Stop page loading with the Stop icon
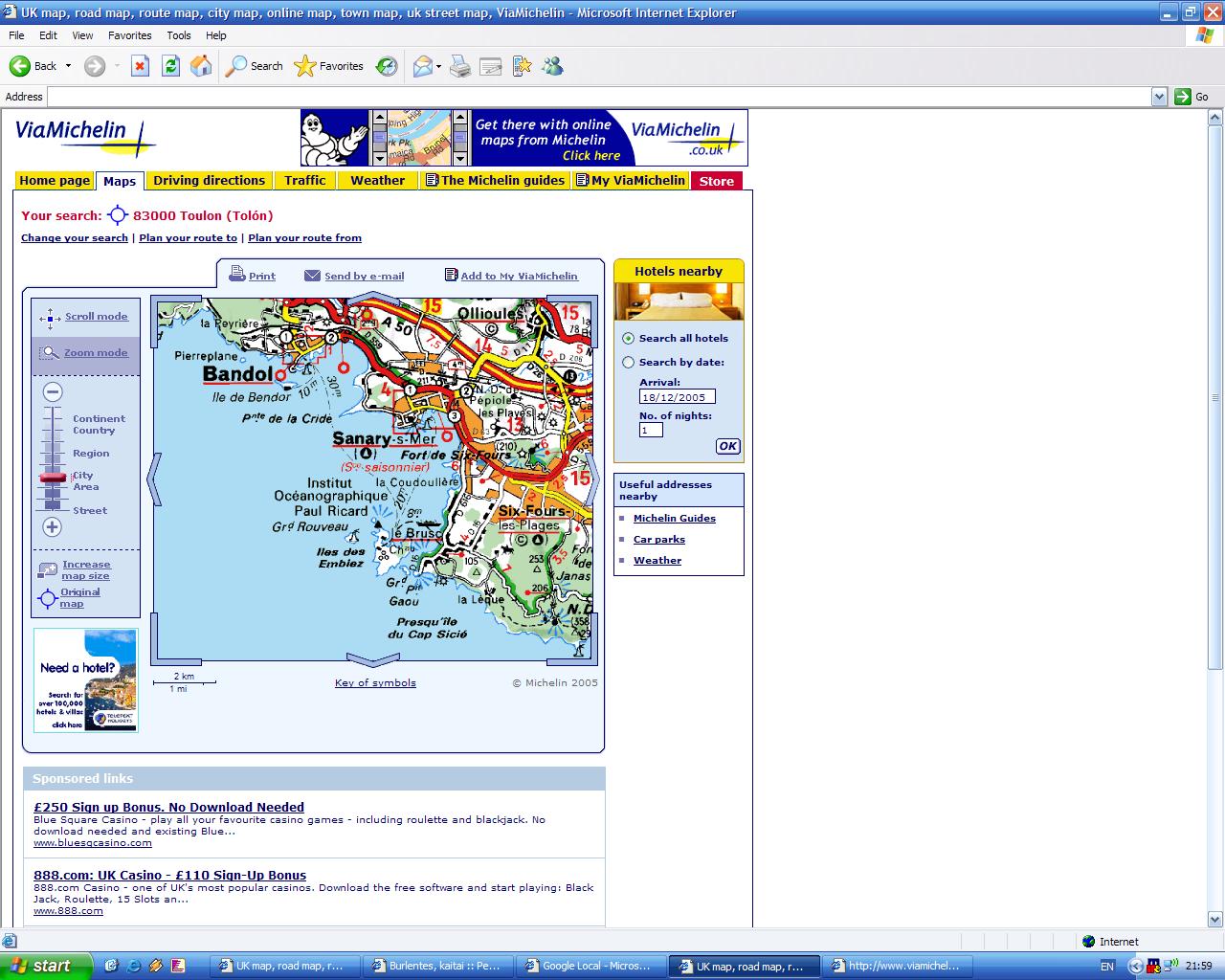The width and height of the screenshot is (1225, 980). pyautogui.click(x=140, y=66)
